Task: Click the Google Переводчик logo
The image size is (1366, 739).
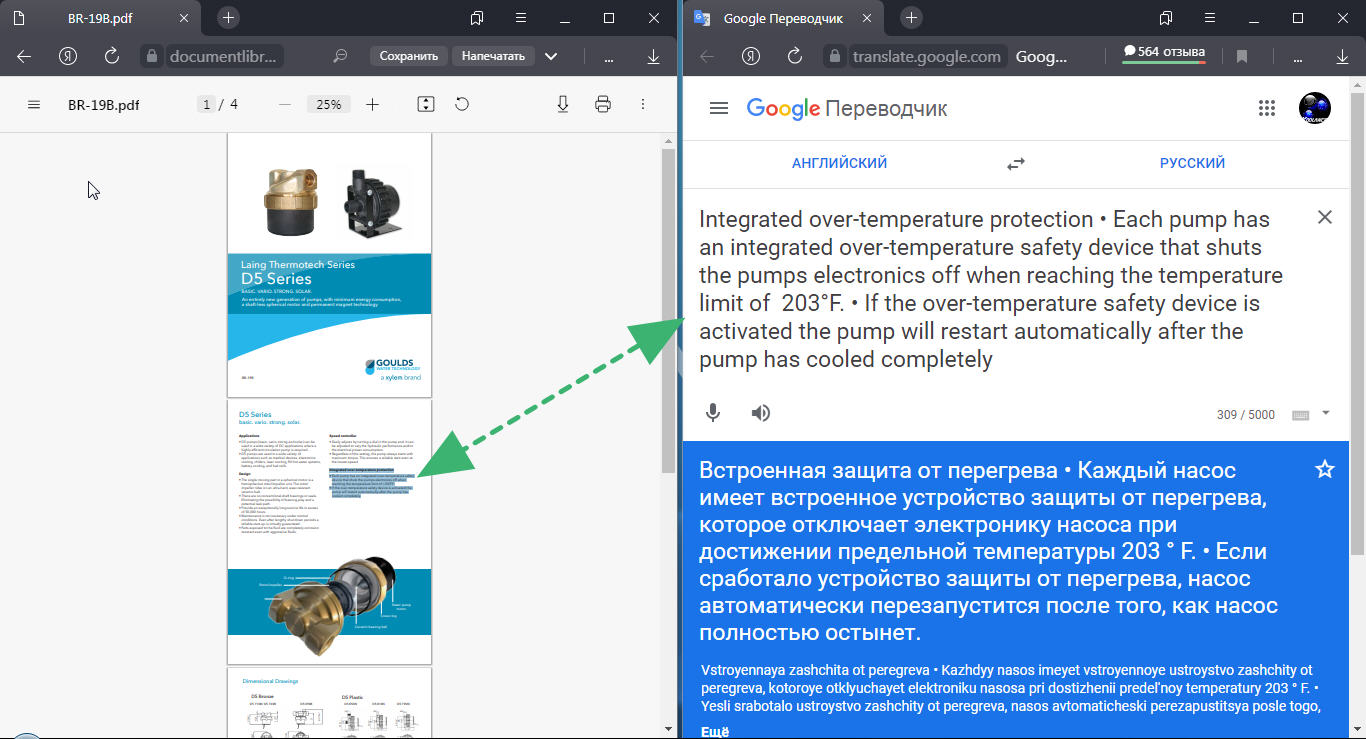Action: 847,108
